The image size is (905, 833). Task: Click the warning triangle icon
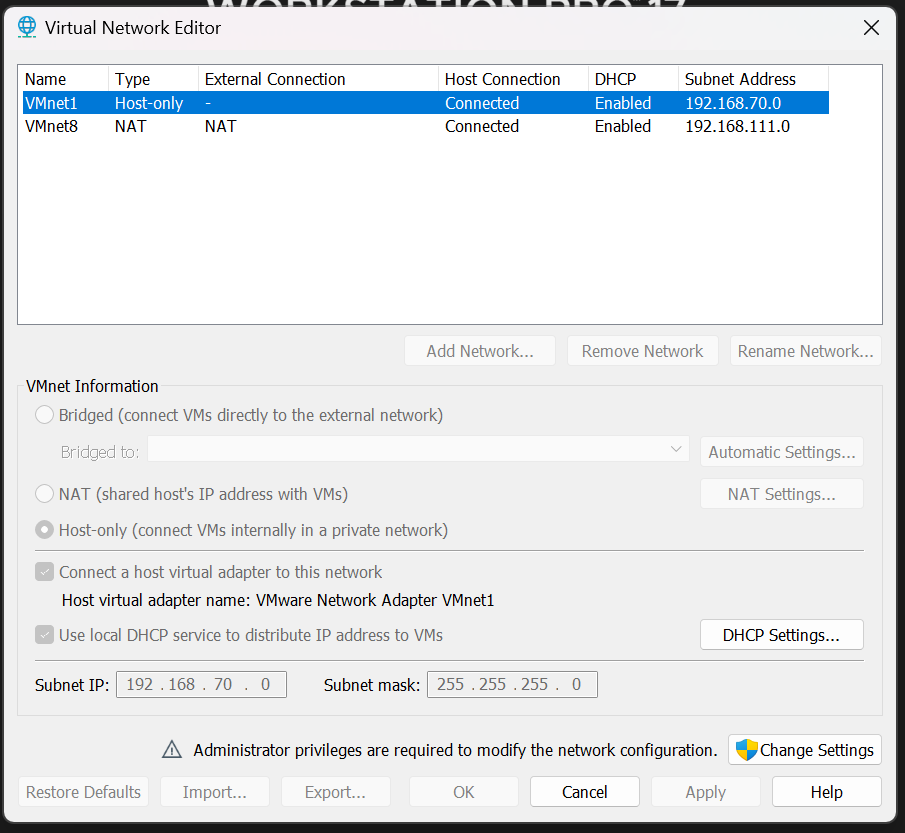tap(171, 749)
